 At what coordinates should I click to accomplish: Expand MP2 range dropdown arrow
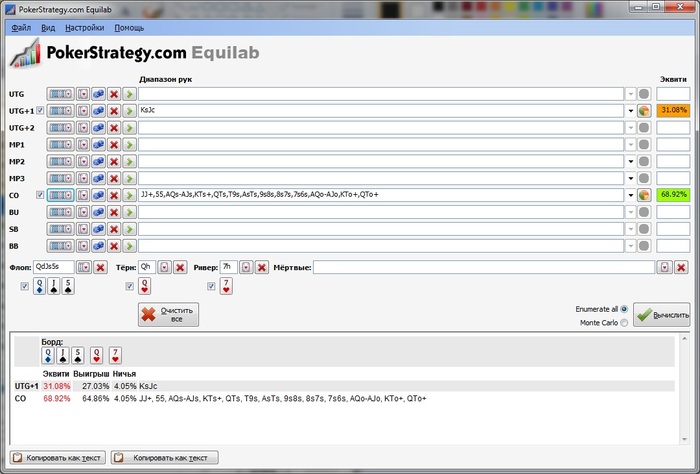tap(630, 162)
